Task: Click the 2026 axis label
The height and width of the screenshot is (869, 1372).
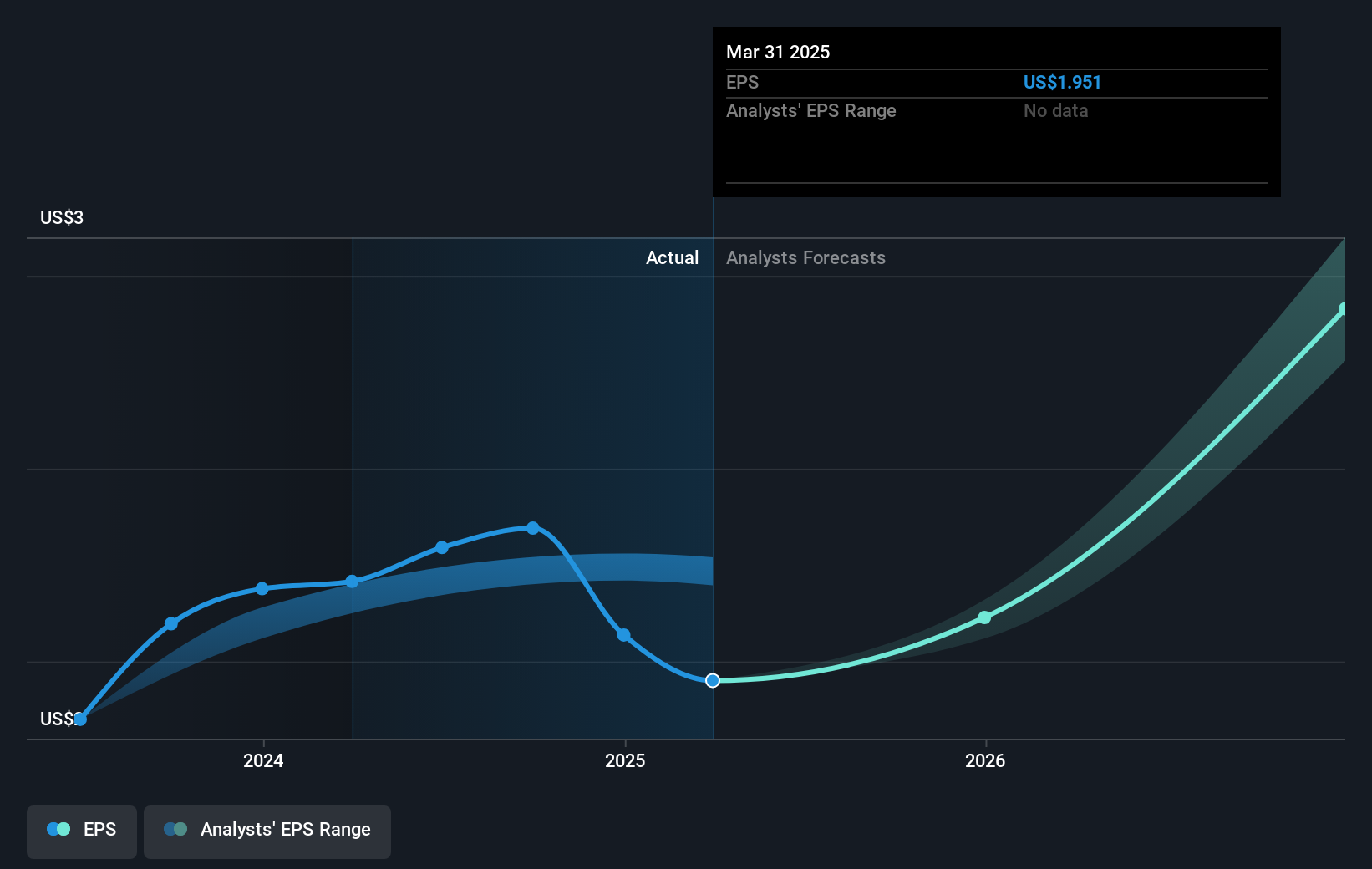Action: (x=985, y=760)
